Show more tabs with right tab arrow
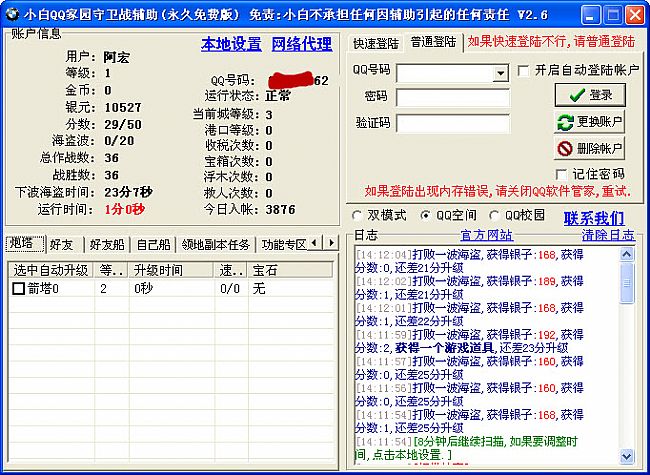 331,243
